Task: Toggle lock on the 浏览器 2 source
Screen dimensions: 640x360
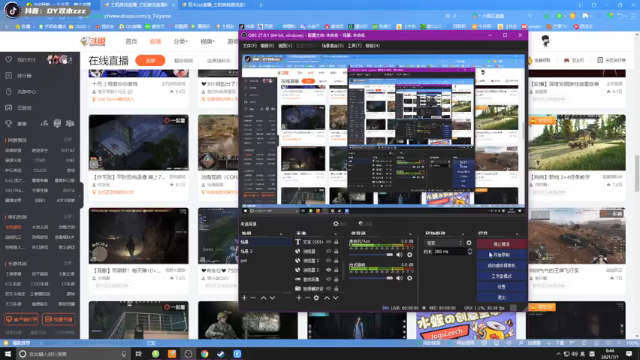Action: (x=336, y=260)
